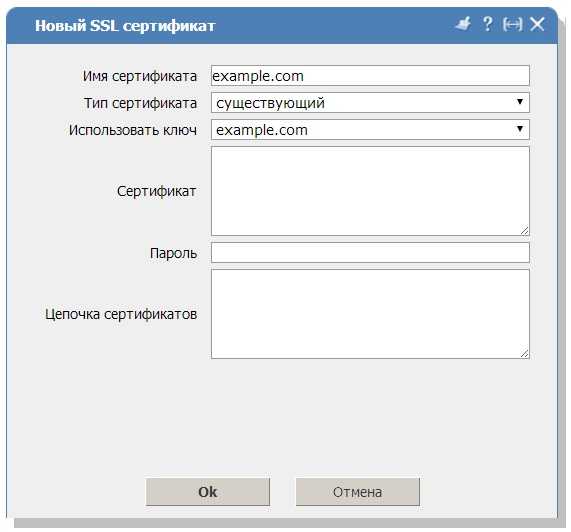Click the resize grip of Сертификат text area
571x532 pixels.
[524, 231]
